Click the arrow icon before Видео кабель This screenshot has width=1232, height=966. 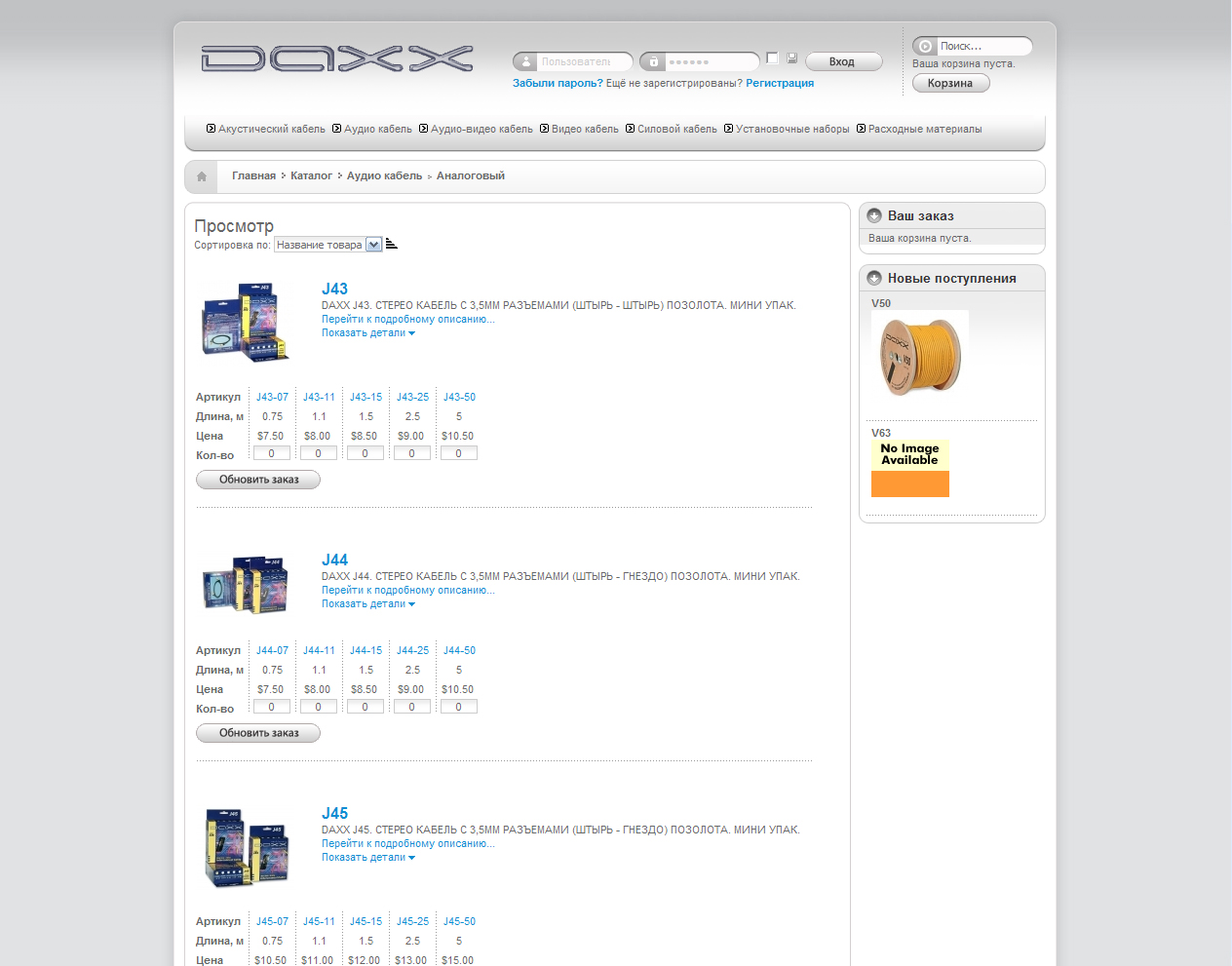tap(544, 129)
